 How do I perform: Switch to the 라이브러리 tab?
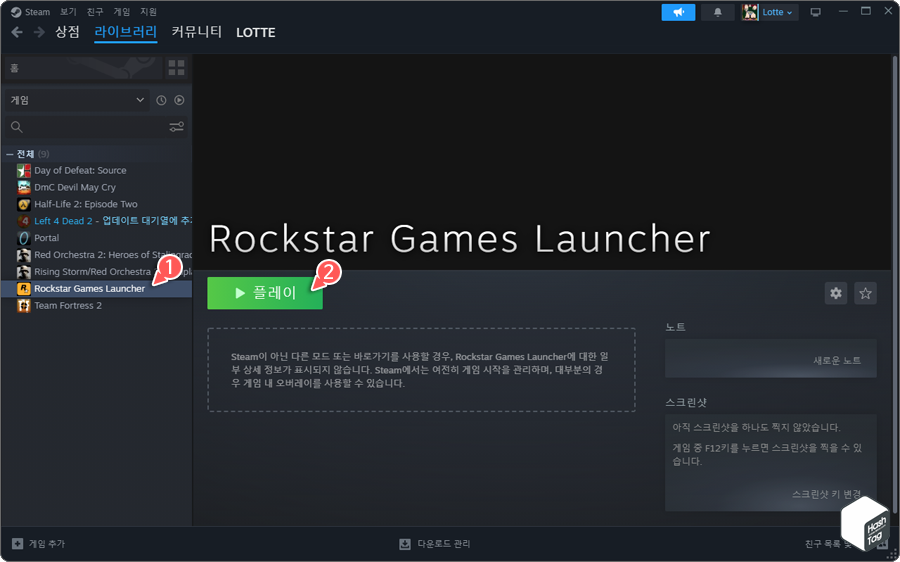coord(126,32)
